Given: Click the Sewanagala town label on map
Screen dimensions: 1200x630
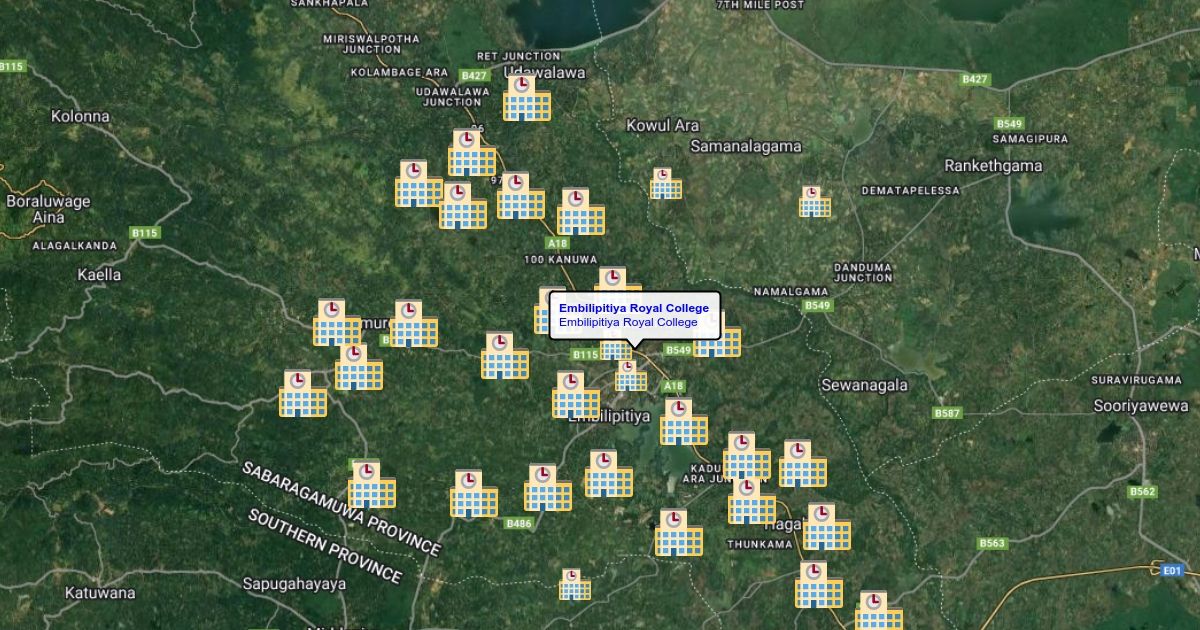Looking at the screenshot, I should point(864,385).
